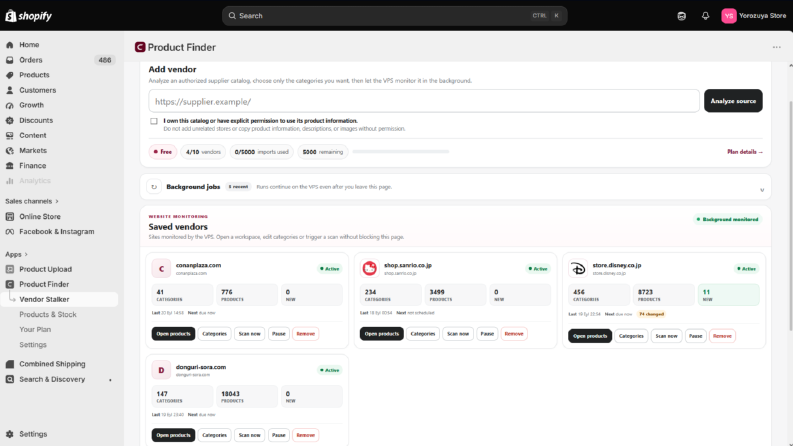
Task: Click the Product Finder header app icon
Action: [140, 47]
